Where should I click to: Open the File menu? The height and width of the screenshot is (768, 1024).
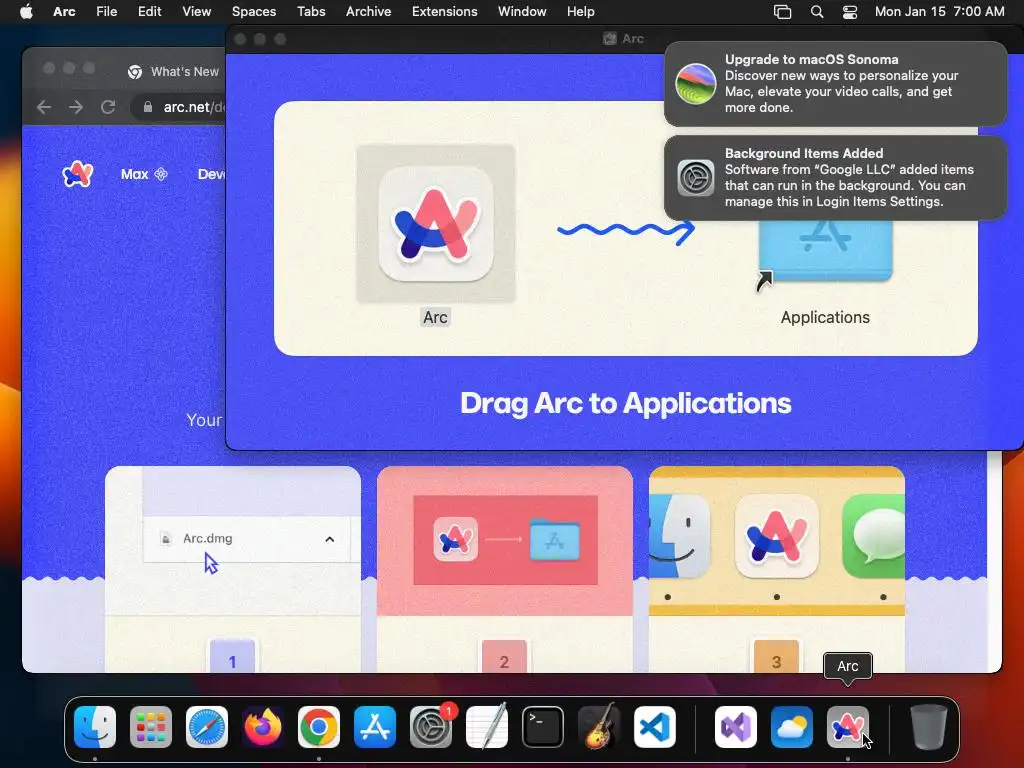(x=106, y=12)
